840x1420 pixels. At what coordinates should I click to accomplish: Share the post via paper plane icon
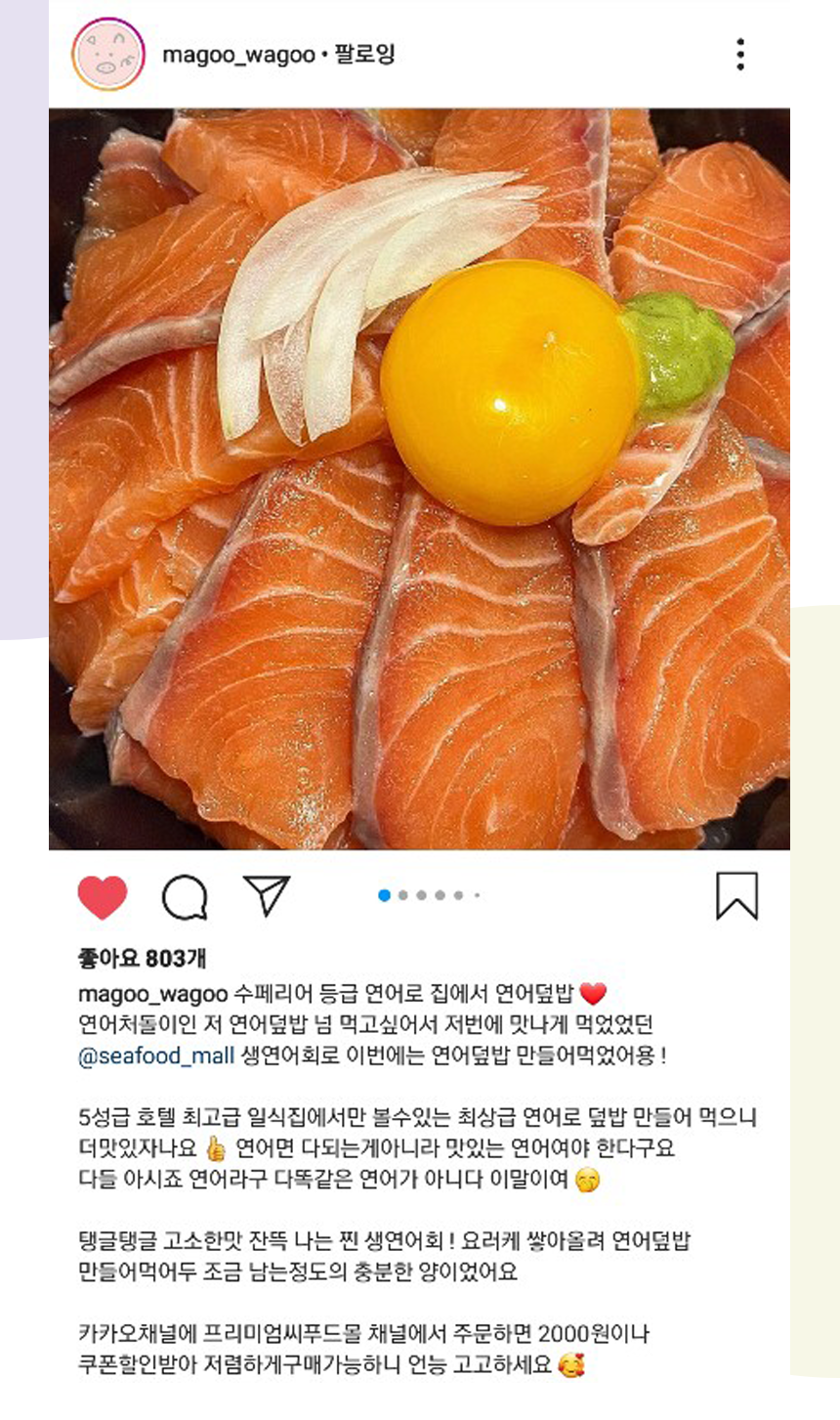click(x=266, y=895)
